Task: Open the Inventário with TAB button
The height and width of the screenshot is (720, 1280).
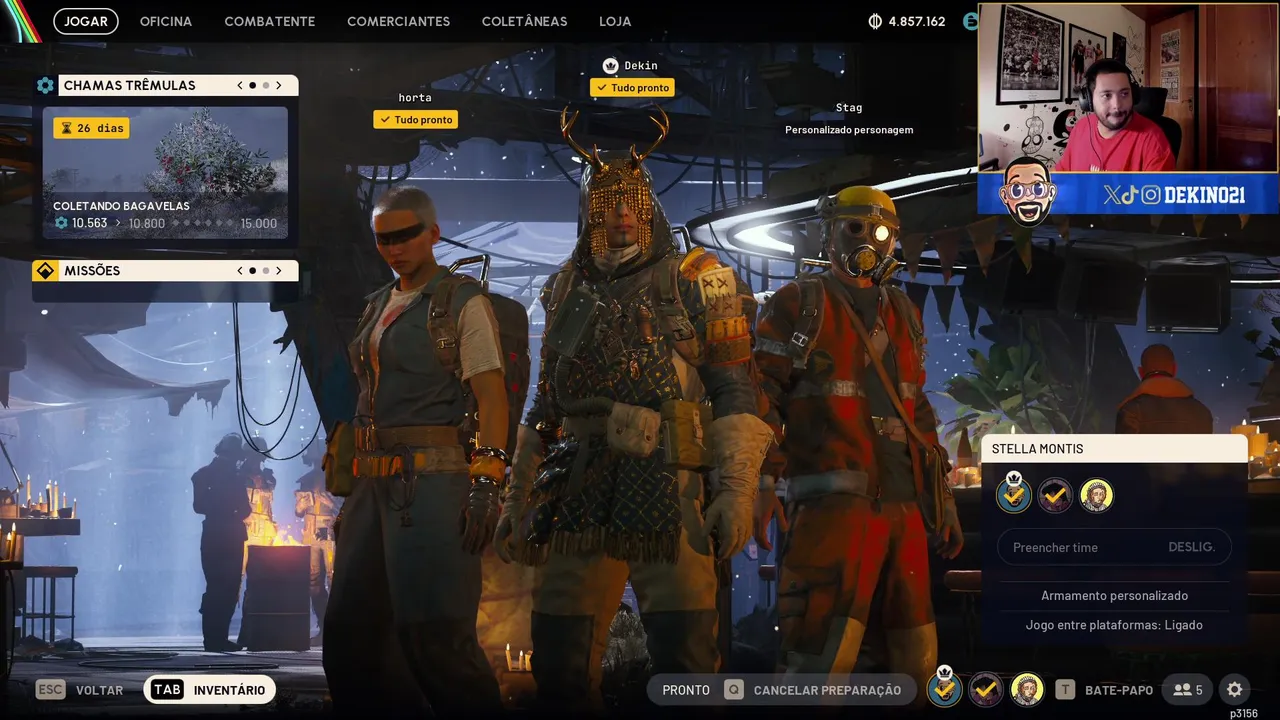Action: click(x=210, y=690)
